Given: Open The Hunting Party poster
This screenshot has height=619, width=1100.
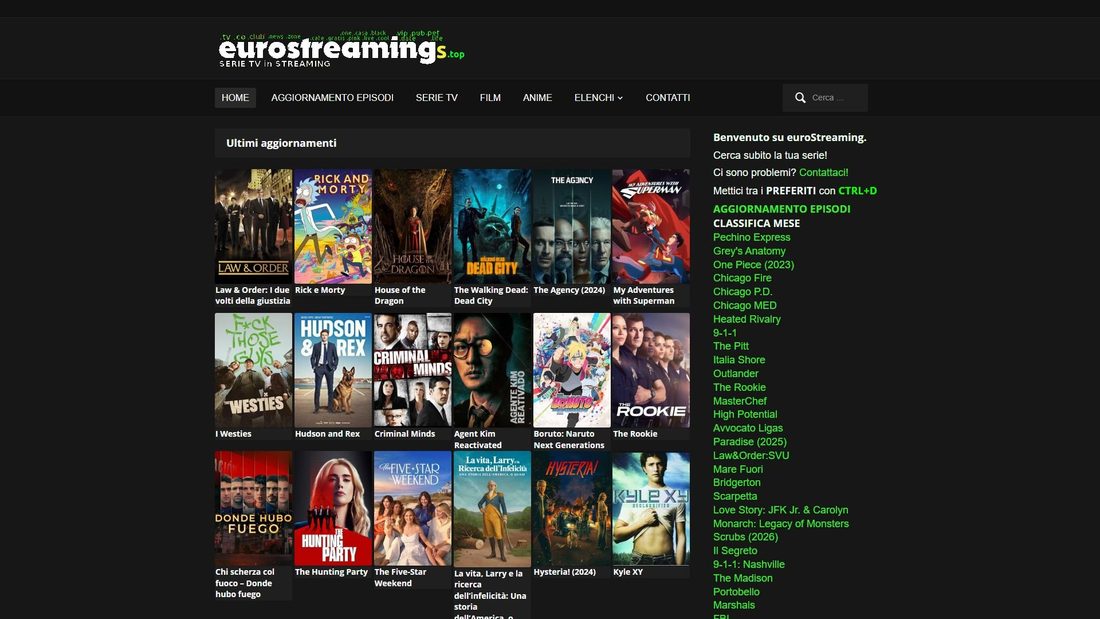Looking at the screenshot, I should point(333,508).
